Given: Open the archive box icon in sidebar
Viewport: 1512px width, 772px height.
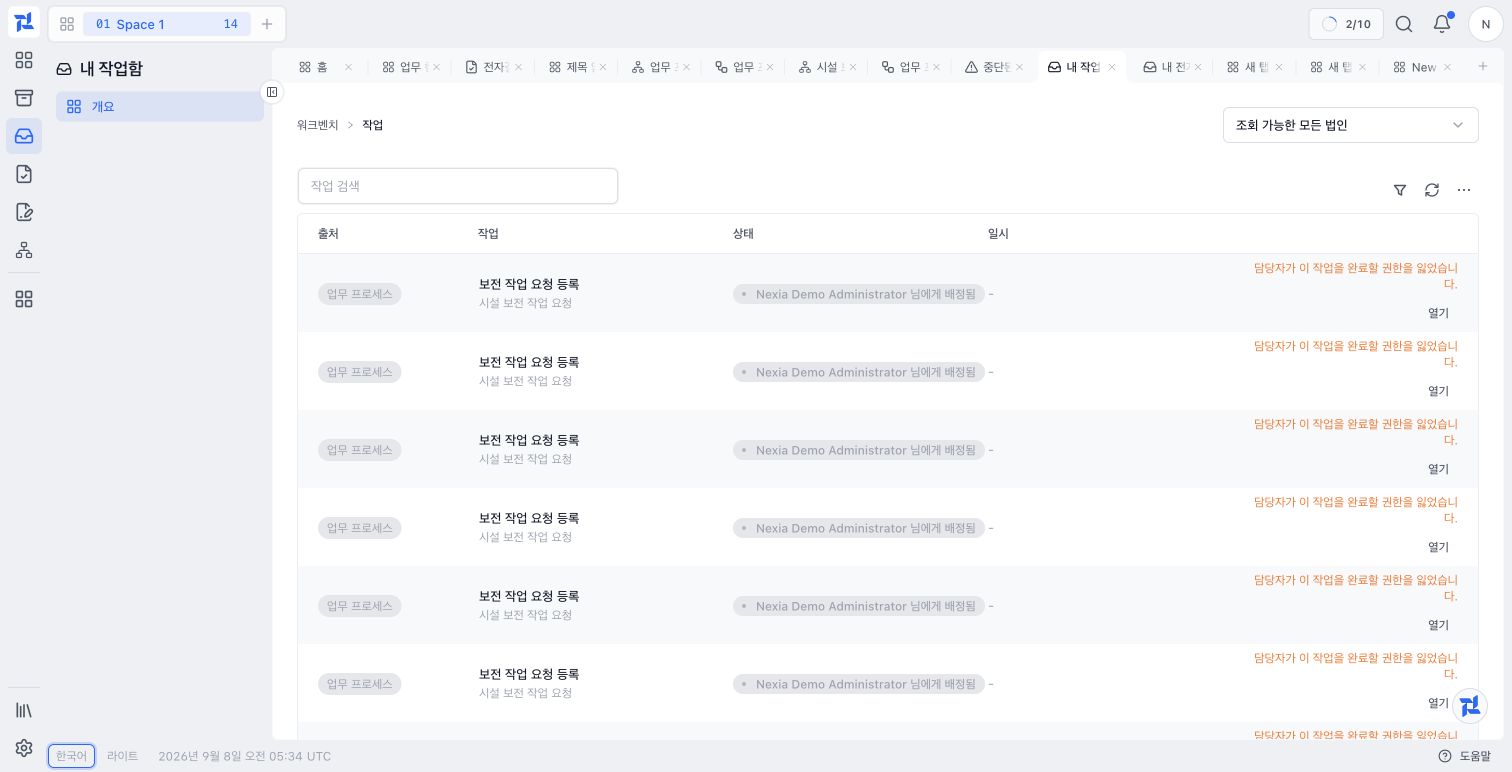Looking at the screenshot, I should click(24, 98).
